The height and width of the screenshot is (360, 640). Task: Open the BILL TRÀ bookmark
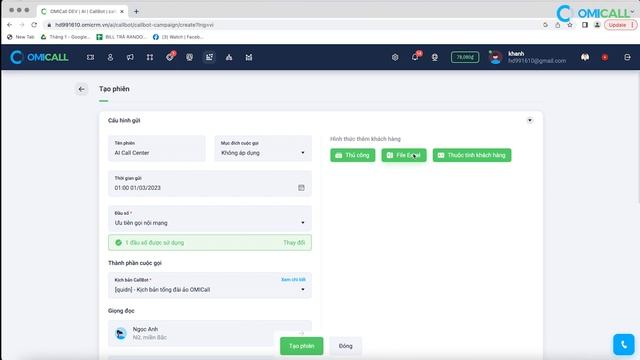pos(121,37)
